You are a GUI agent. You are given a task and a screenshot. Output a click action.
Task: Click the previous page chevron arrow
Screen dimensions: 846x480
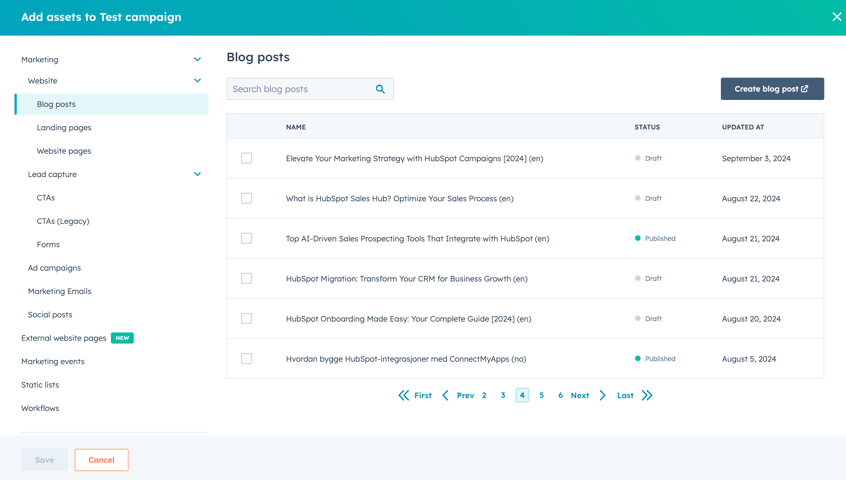(x=445, y=395)
